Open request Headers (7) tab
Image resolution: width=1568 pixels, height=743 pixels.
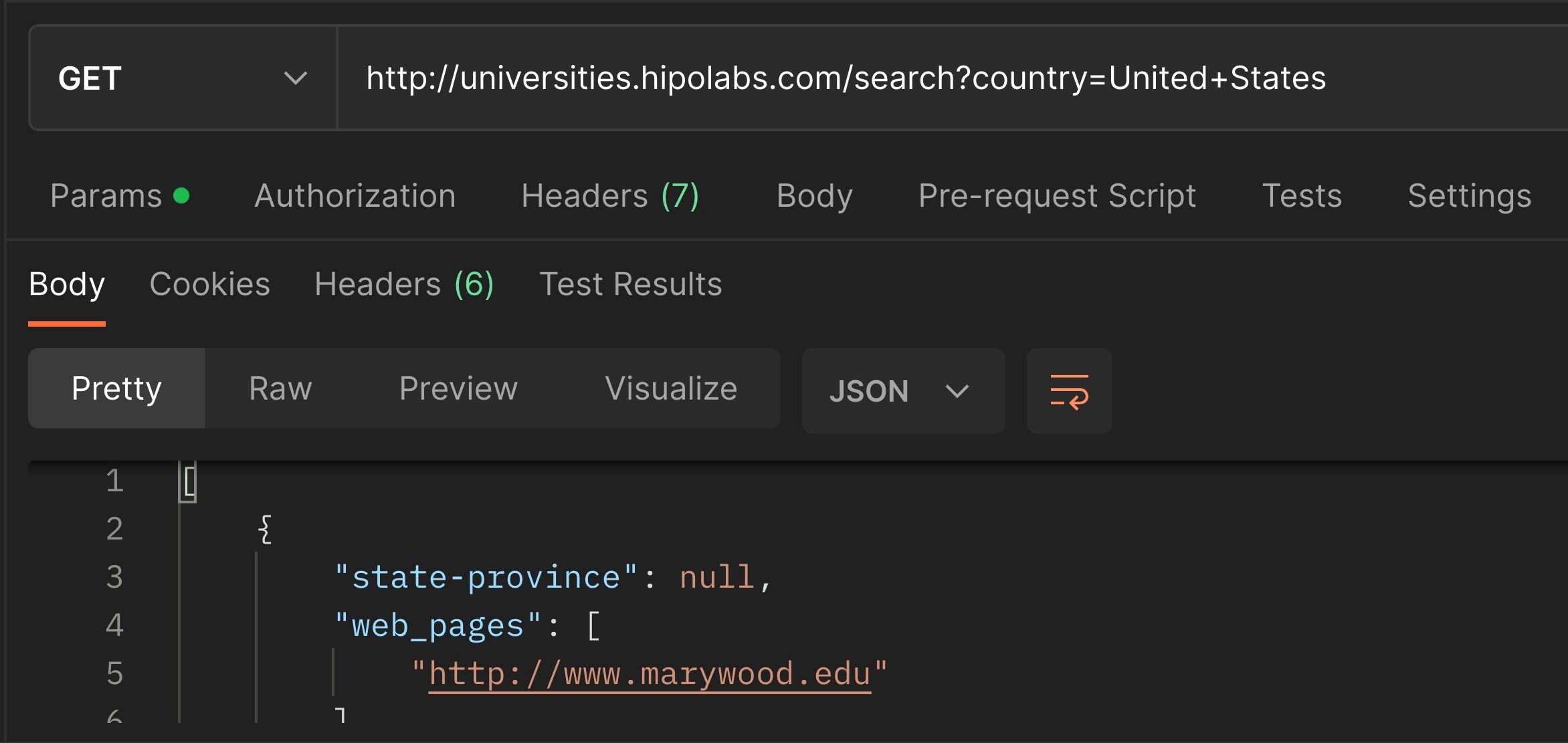(x=609, y=196)
